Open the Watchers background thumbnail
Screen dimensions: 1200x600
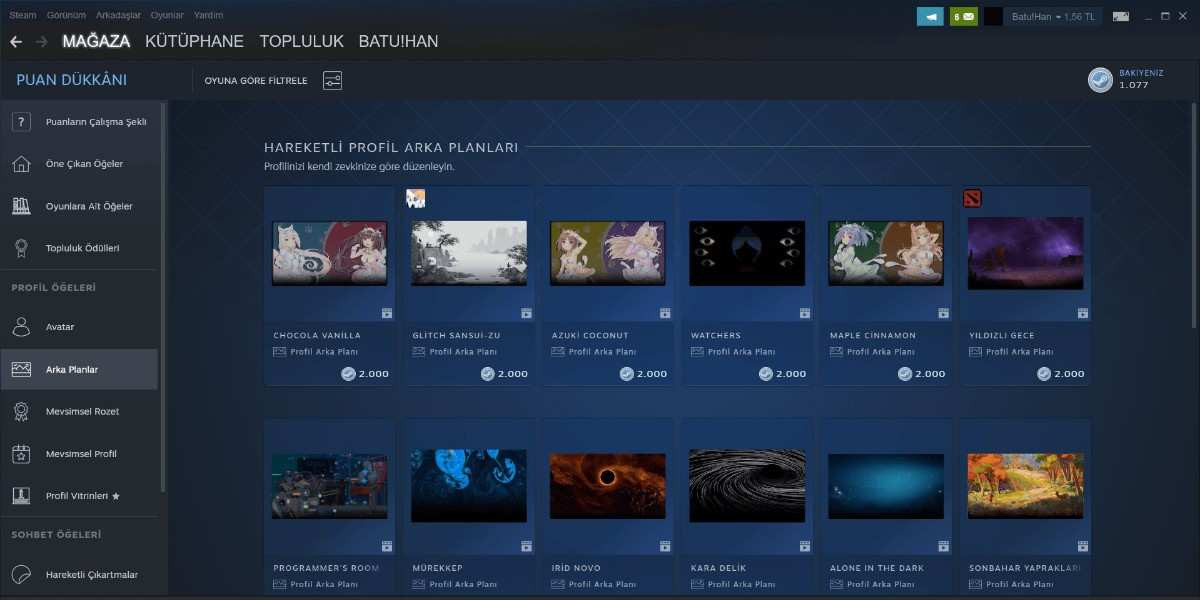(747, 253)
